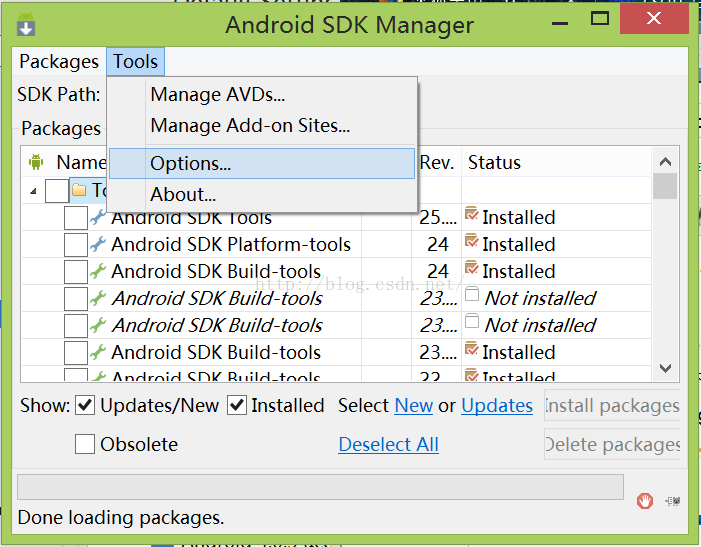This screenshot has height=547, width=701.
Task: Maximize the Android SDK Manager window
Action: pyautogui.click(x=600, y=19)
